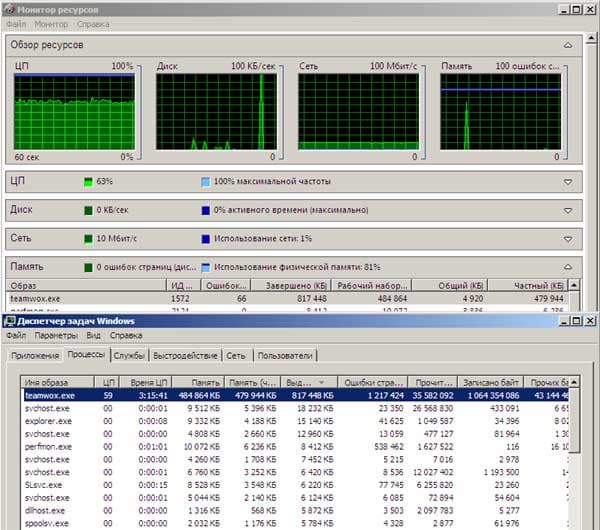Click the Сеть activity graph
This screenshot has width=600, height=530.
[358, 112]
